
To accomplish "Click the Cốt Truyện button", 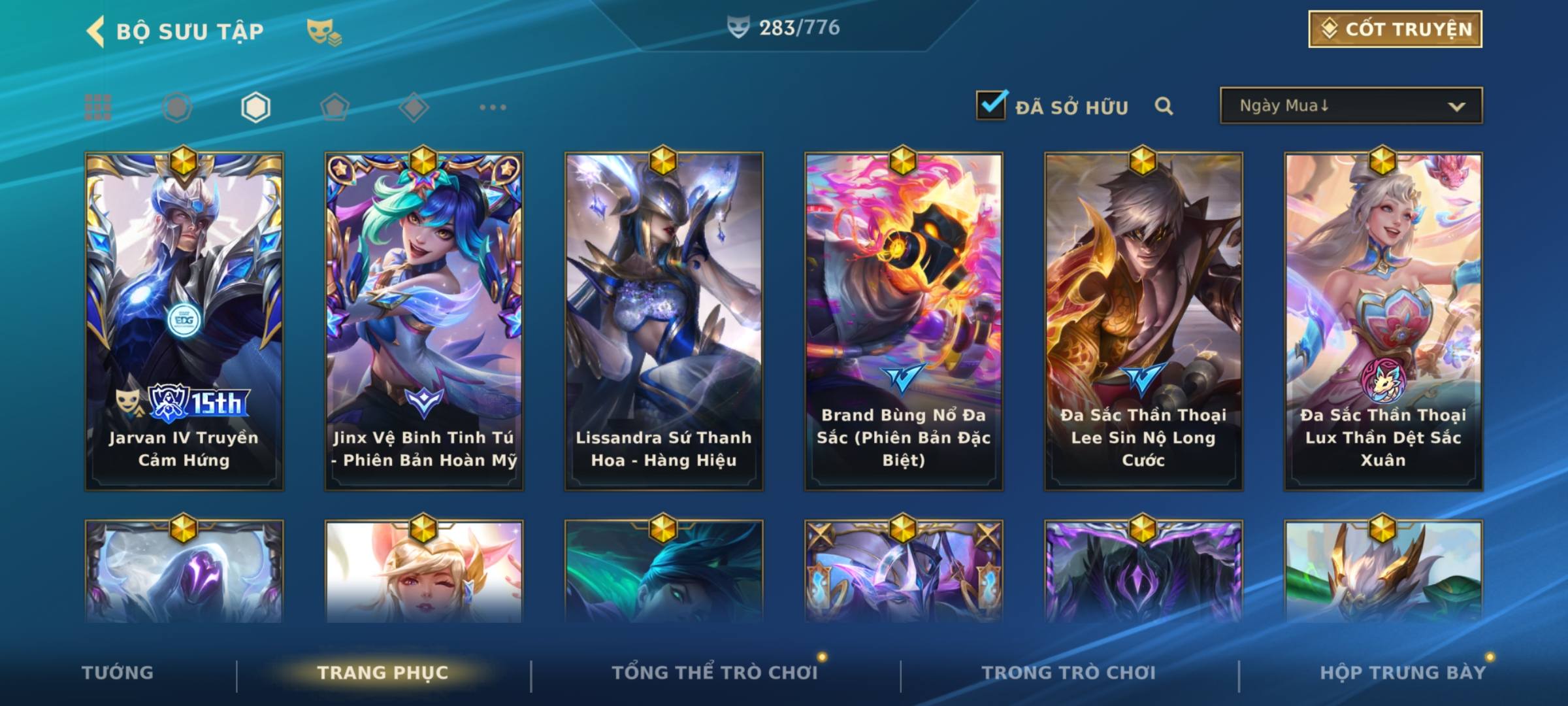I will [x=1396, y=29].
